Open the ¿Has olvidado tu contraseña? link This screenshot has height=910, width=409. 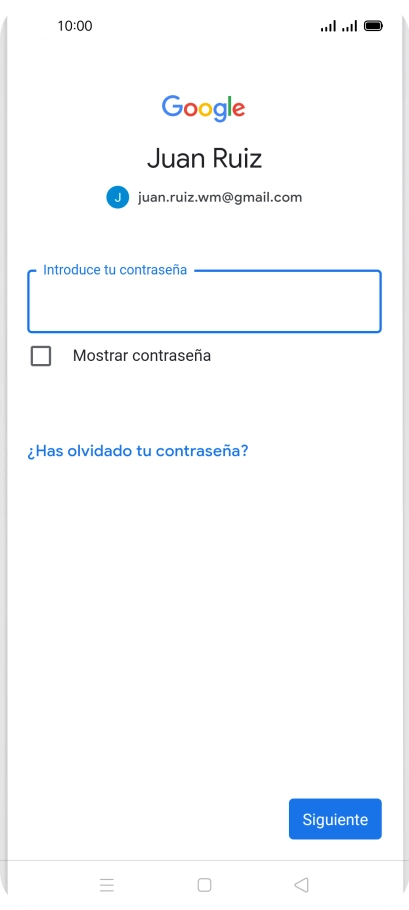click(x=138, y=451)
